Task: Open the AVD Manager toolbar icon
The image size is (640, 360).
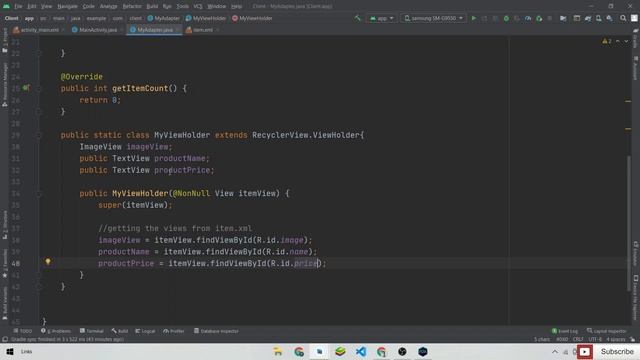Action: 598,18
